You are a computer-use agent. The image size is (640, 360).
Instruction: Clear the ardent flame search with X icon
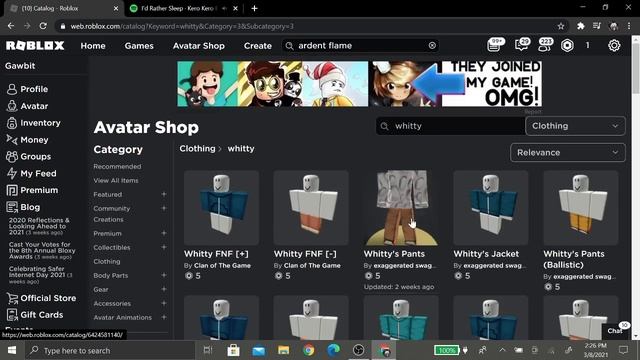pyautogui.click(x=432, y=45)
